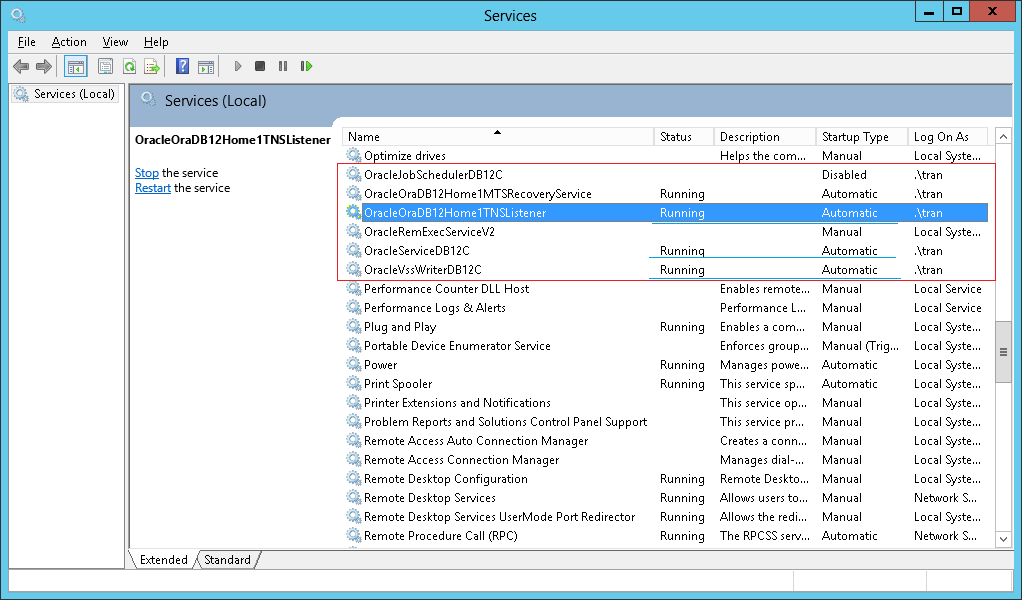Viewport: 1022px width, 600px height.
Task: Go back using the toolbar Back arrow
Action: (x=21, y=66)
